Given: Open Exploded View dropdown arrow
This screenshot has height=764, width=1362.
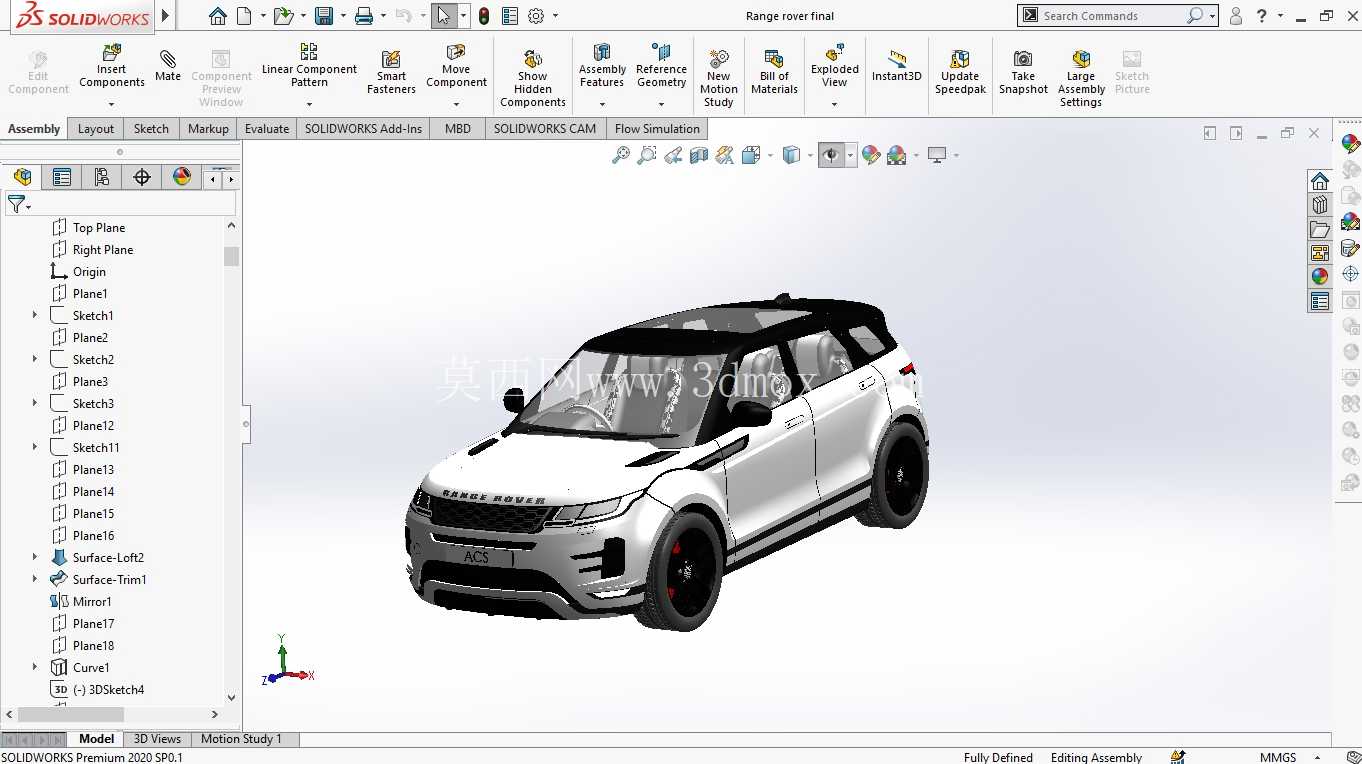Looking at the screenshot, I should coord(835,104).
